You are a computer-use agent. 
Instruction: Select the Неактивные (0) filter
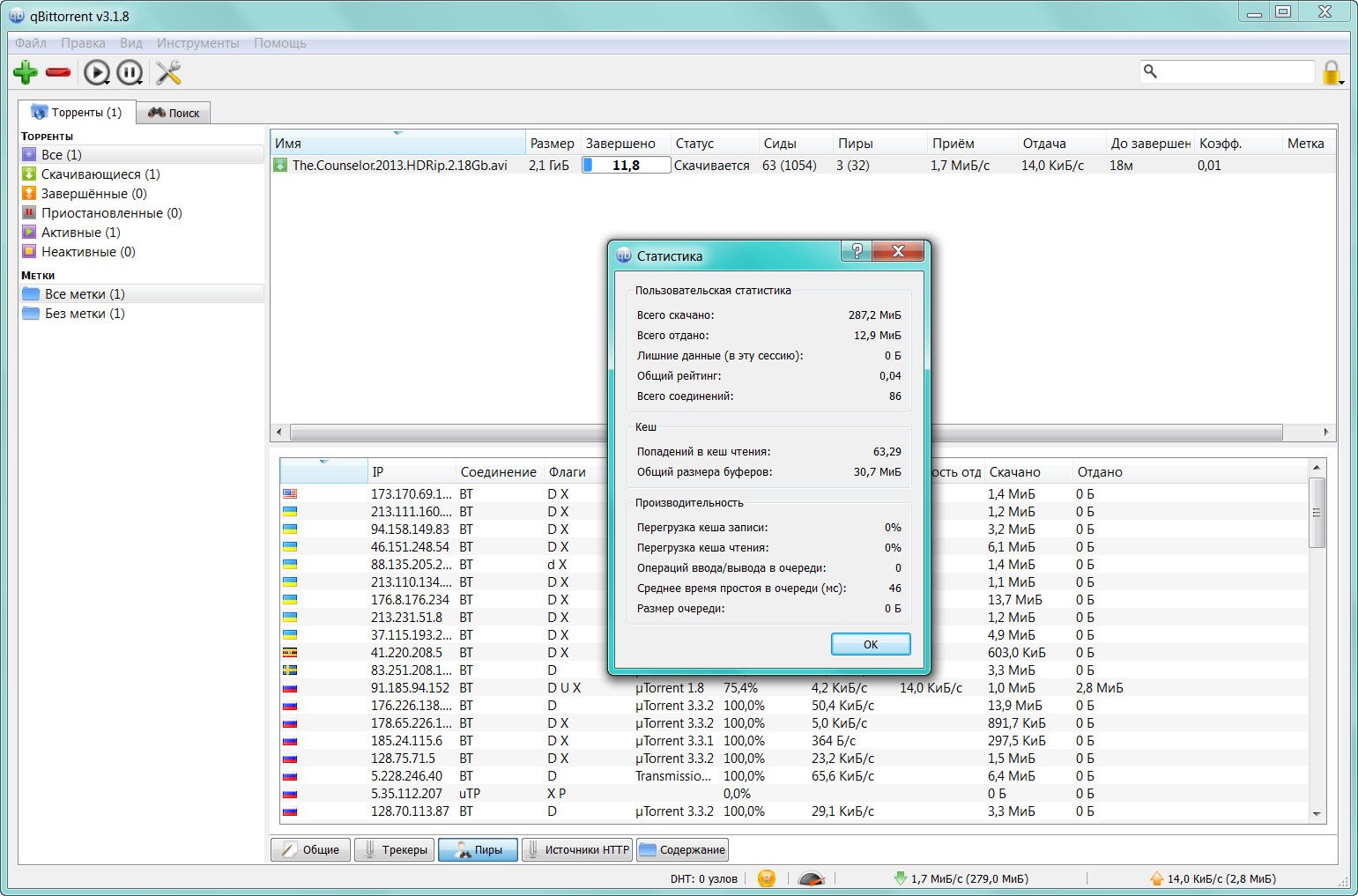click(x=142, y=251)
